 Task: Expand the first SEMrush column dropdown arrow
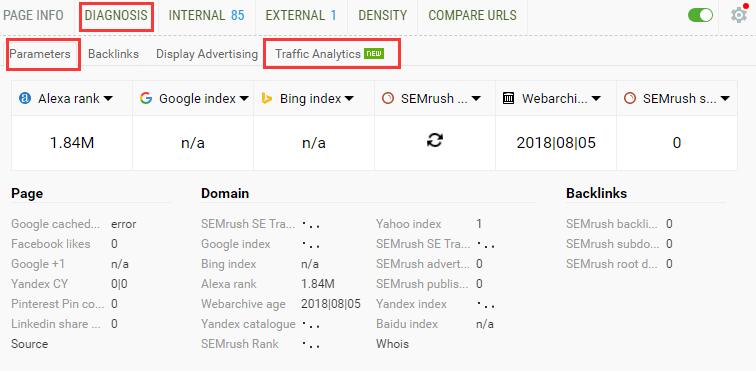(476, 99)
